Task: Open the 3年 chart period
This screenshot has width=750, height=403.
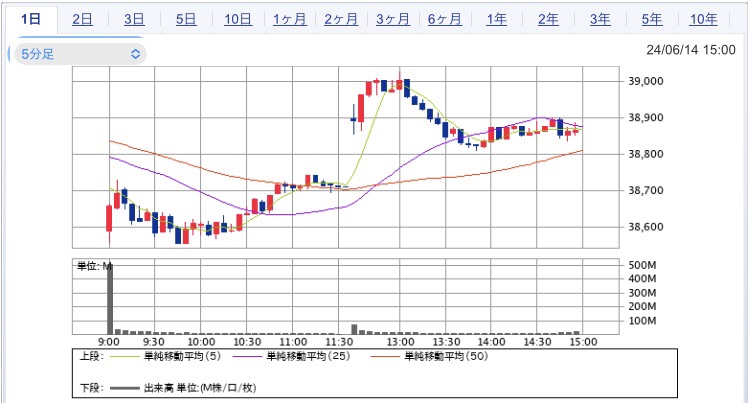Action: click(x=600, y=19)
